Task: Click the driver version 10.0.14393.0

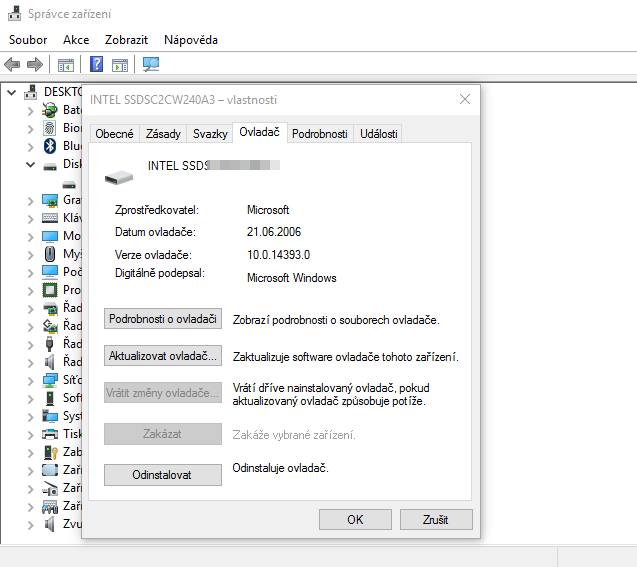Action: pos(278,255)
